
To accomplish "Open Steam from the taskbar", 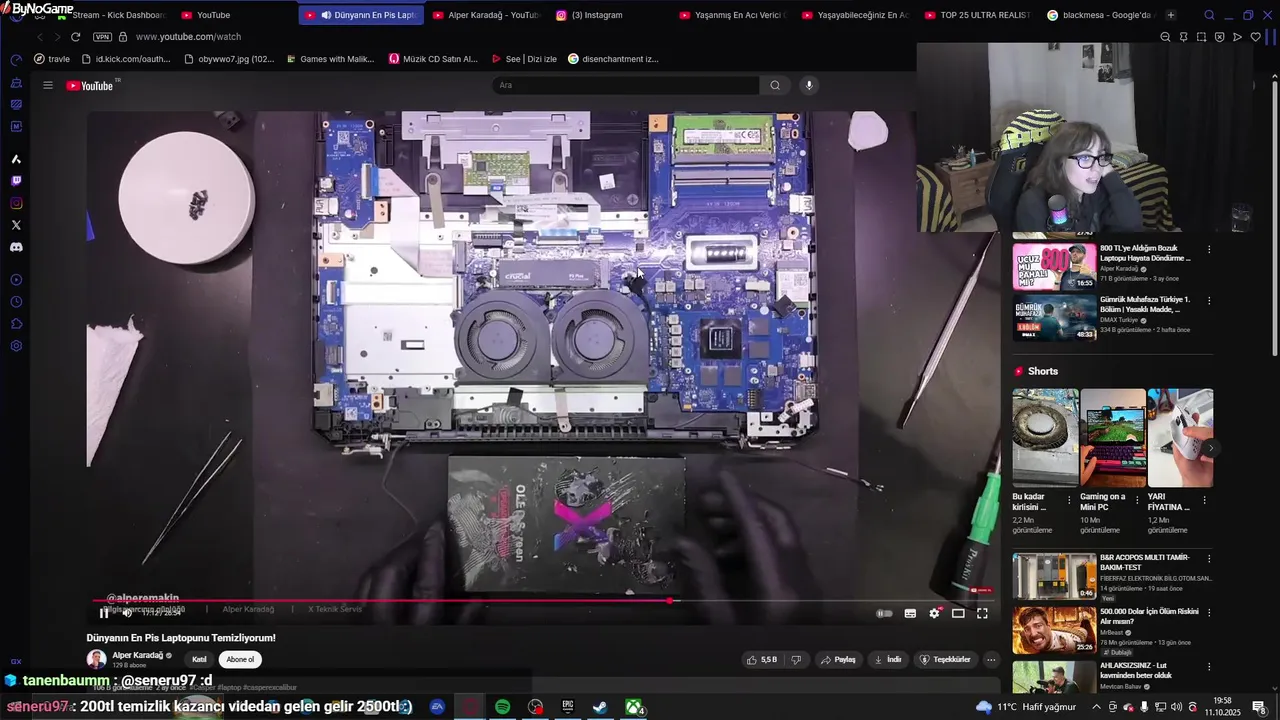I will coord(600,707).
